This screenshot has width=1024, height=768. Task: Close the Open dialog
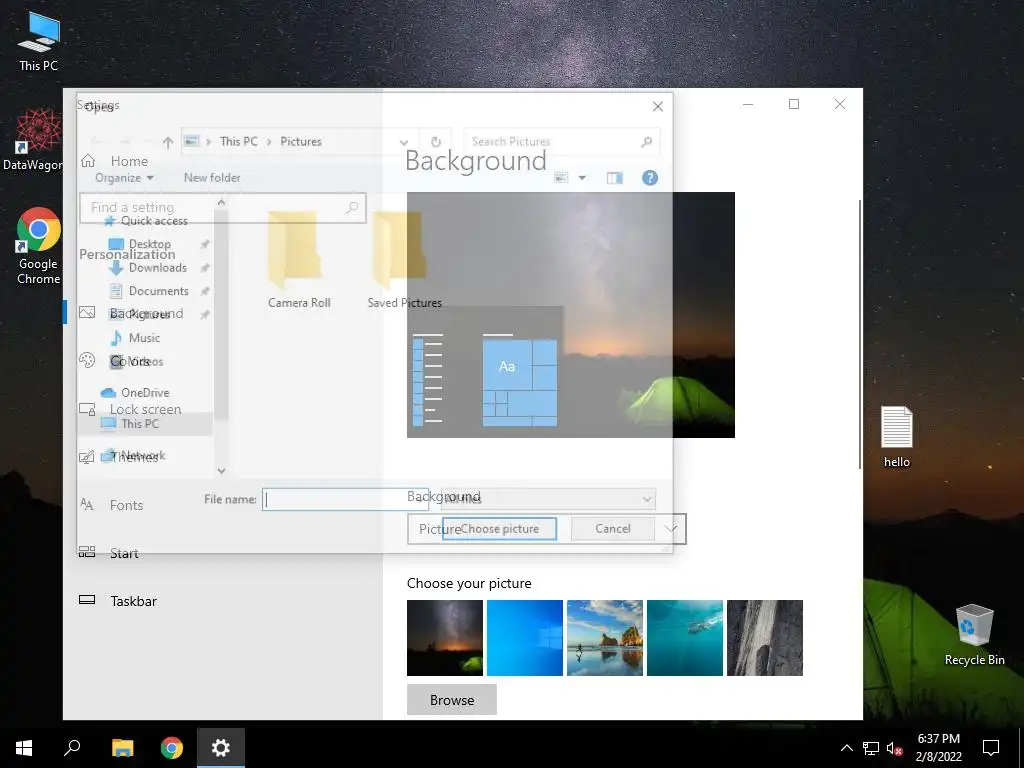(x=658, y=106)
